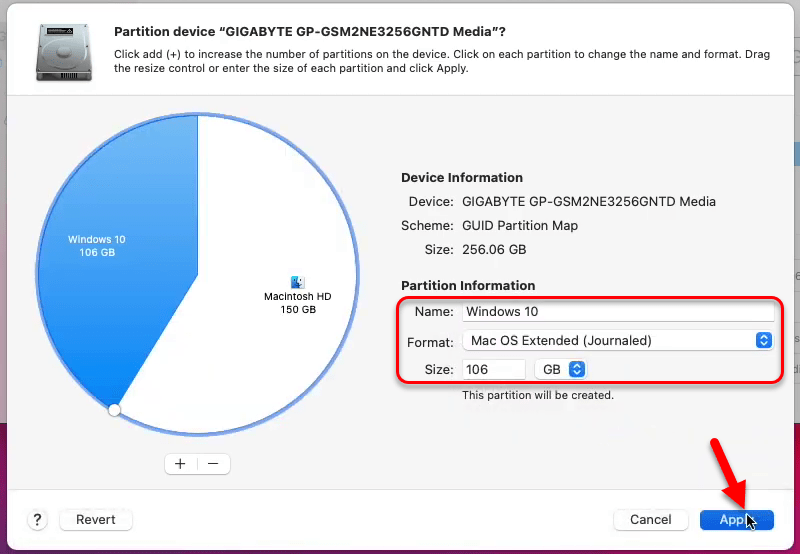The image size is (800, 554).
Task: Click the Finder icon on Macintosh HD
Action: tap(297, 282)
